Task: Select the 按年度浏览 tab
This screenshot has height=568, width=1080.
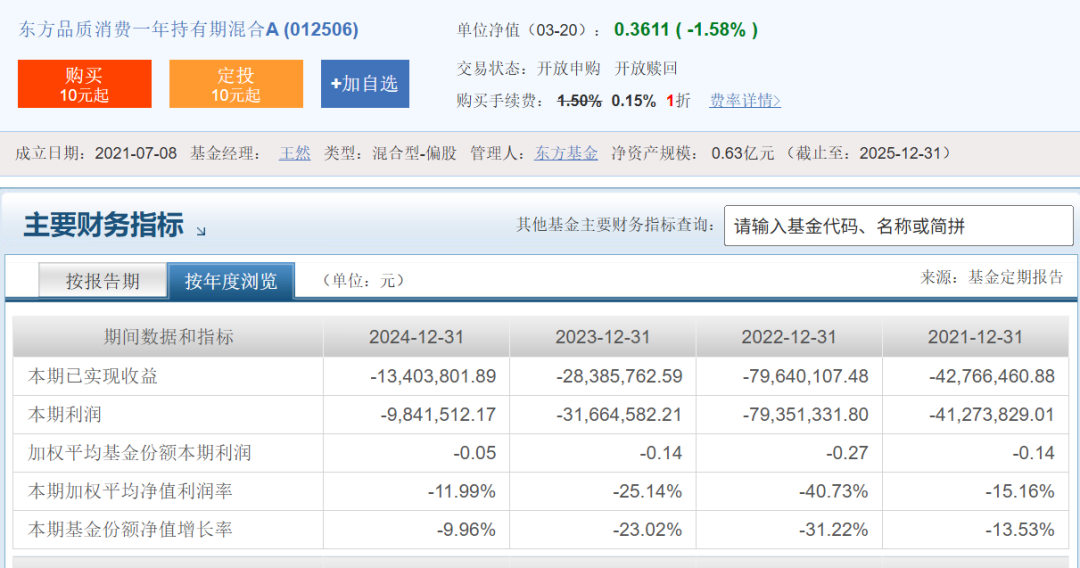Action: [231, 281]
